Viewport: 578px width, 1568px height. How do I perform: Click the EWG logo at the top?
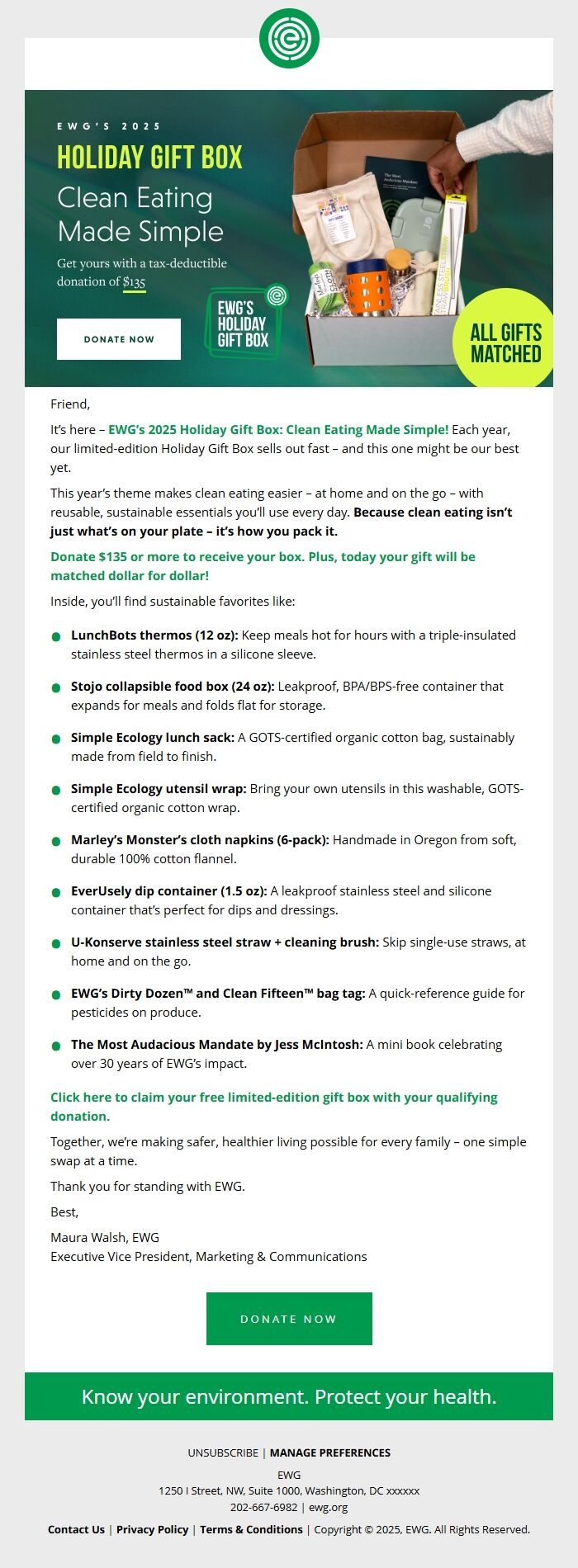289,36
